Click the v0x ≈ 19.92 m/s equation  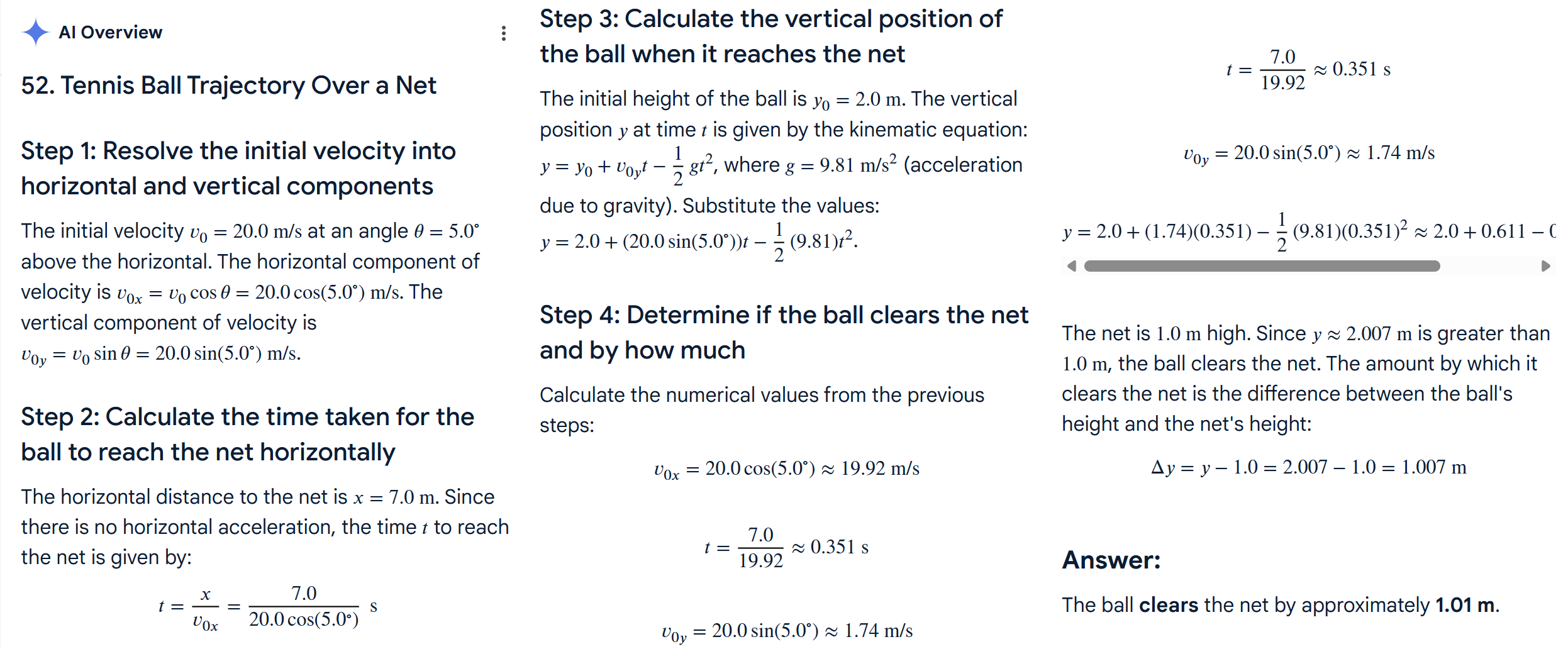pos(786,469)
